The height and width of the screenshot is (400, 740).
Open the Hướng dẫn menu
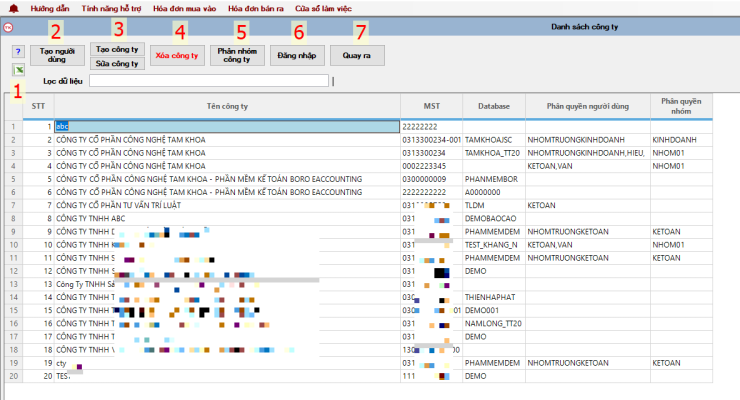pyautogui.click(x=50, y=8)
